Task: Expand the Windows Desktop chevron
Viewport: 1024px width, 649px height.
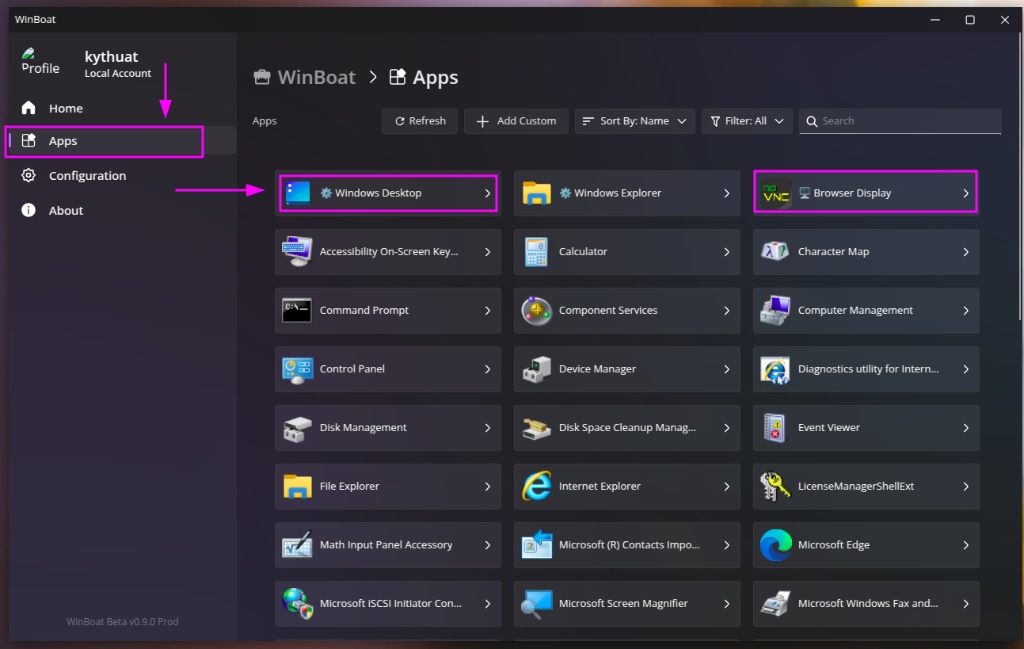Action: point(487,193)
